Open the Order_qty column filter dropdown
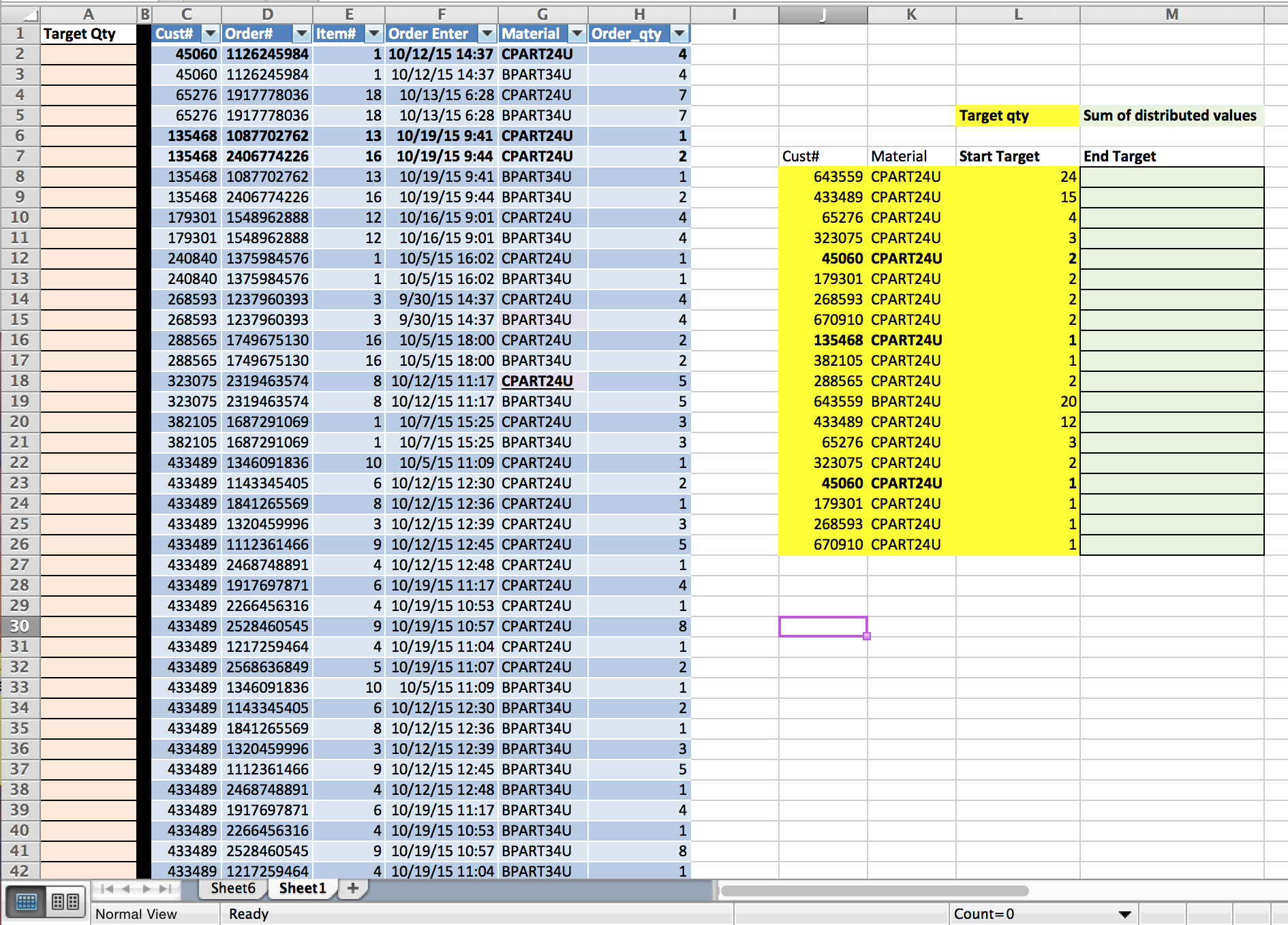This screenshot has height=925, width=1288. pyautogui.click(x=679, y=33)
